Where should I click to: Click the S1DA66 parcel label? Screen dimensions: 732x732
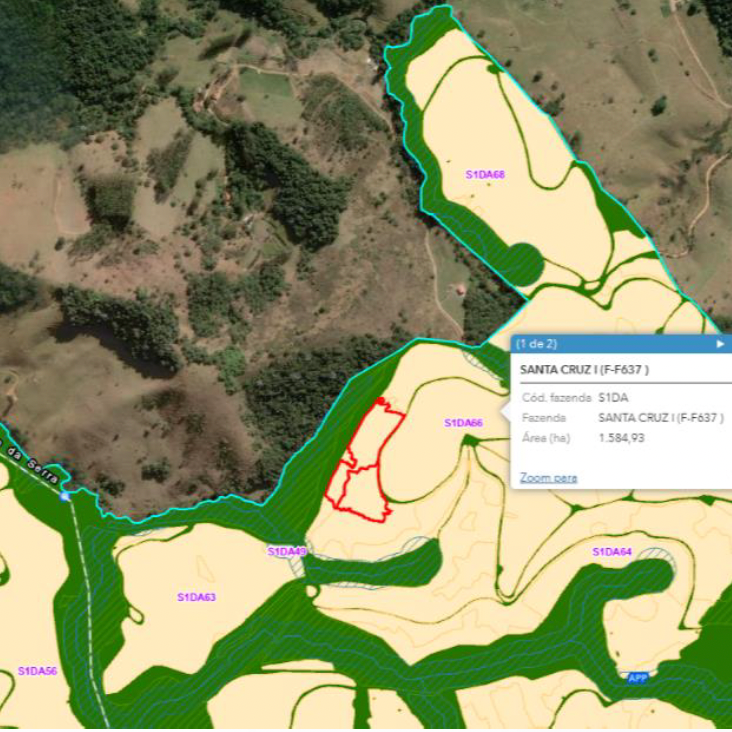(463, 423)
